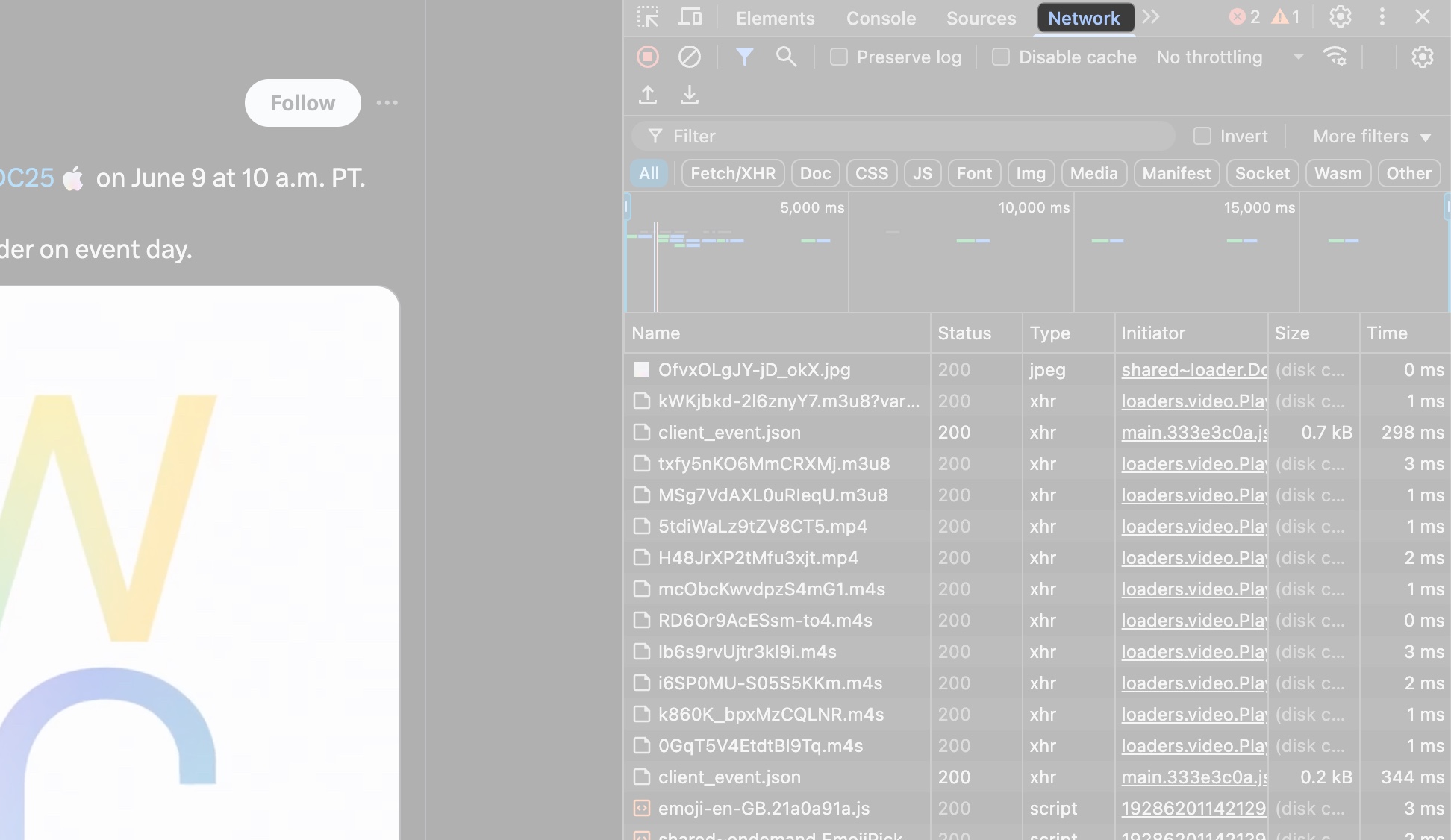The width and height of the screenshot is (1451, 840).
Task: Clear the network request log
Action: click(689, 57)
